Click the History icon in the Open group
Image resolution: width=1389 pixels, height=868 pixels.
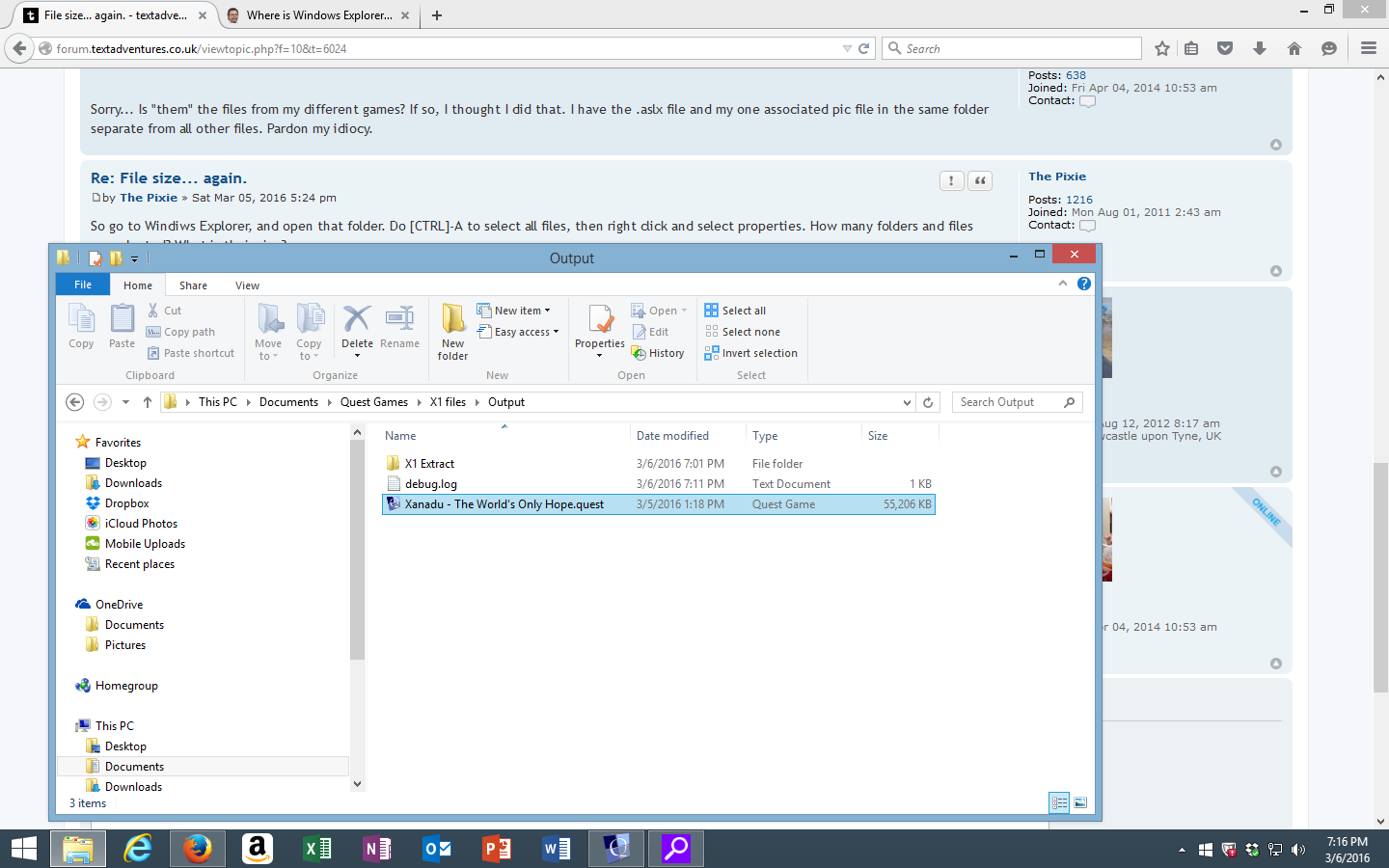[x=659, y=353]
